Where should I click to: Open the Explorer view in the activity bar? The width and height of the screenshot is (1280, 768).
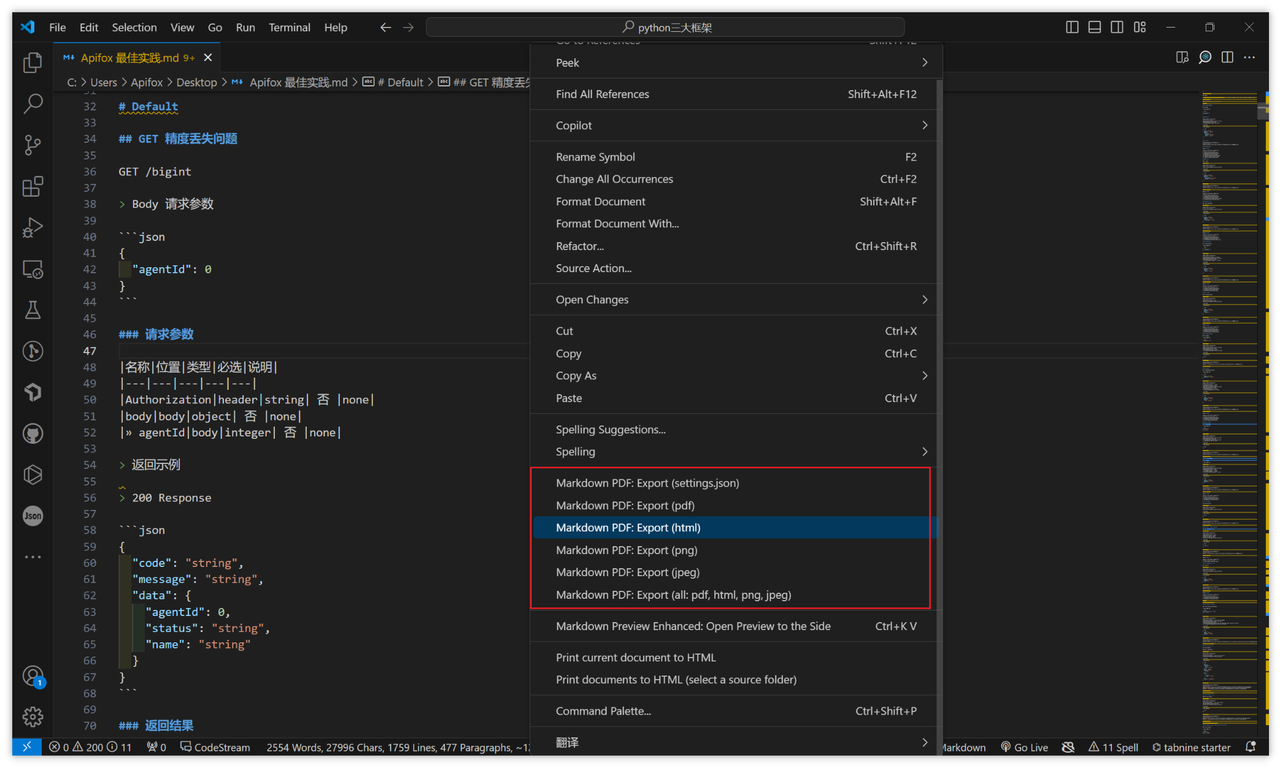[33, 62]
